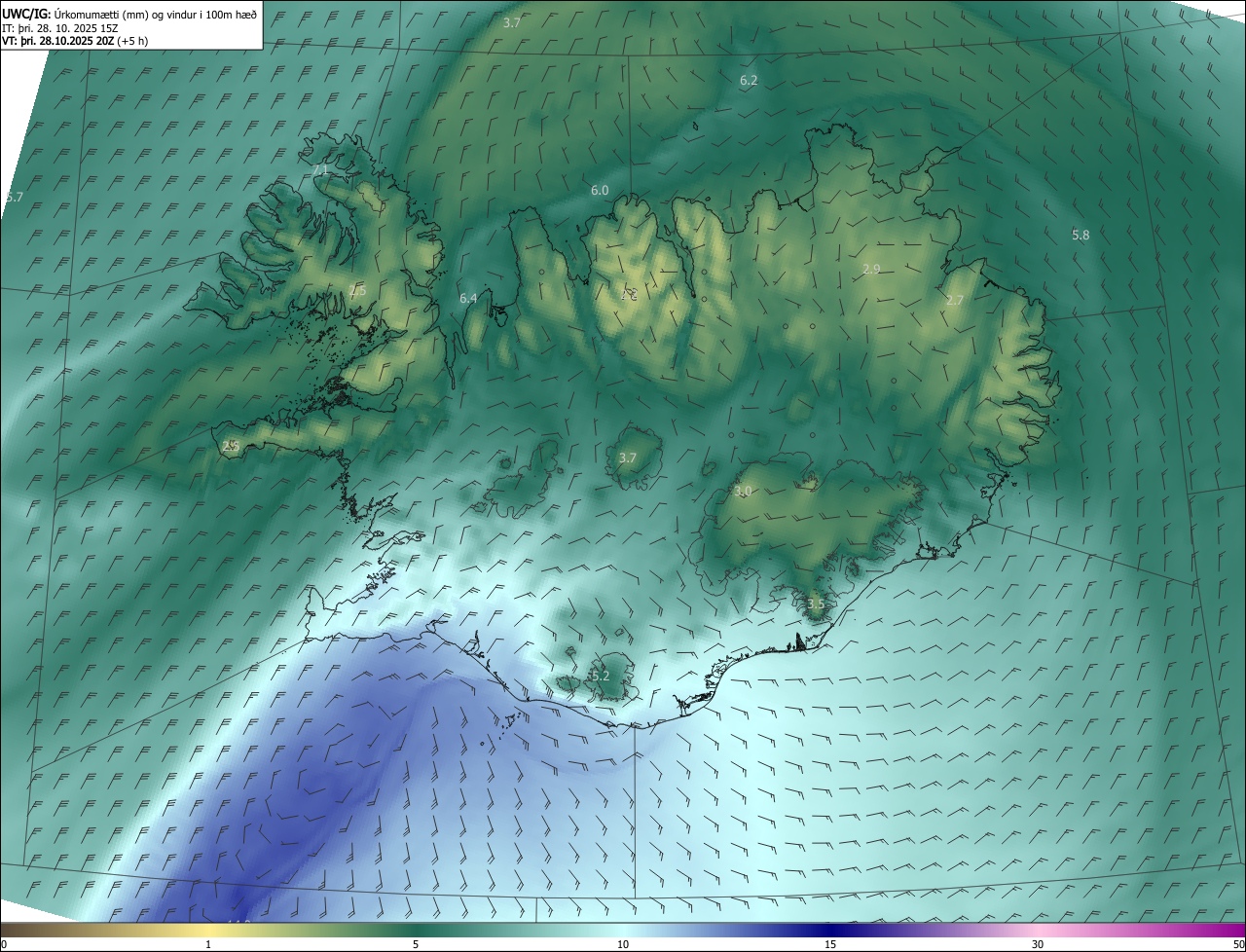
Task: Click the partially cut 5.7 value label
Action: click(x=13, y=197)
